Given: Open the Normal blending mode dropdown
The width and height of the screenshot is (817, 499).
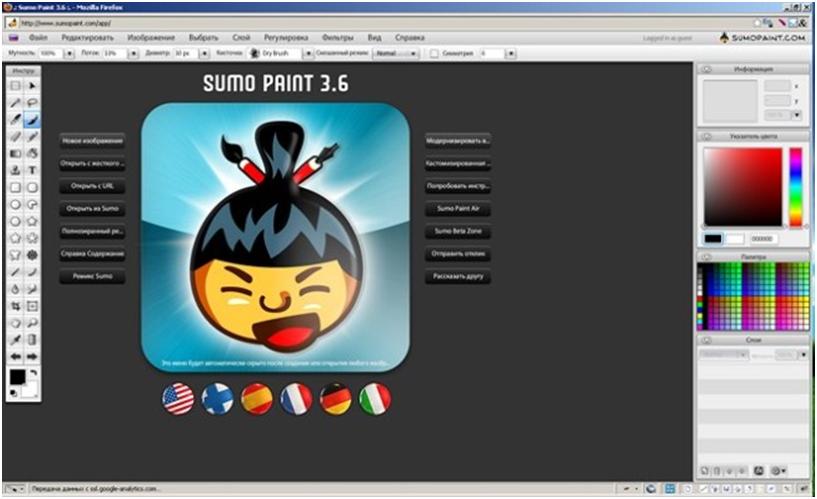Looking at the screenshot, I should (395, 53).
